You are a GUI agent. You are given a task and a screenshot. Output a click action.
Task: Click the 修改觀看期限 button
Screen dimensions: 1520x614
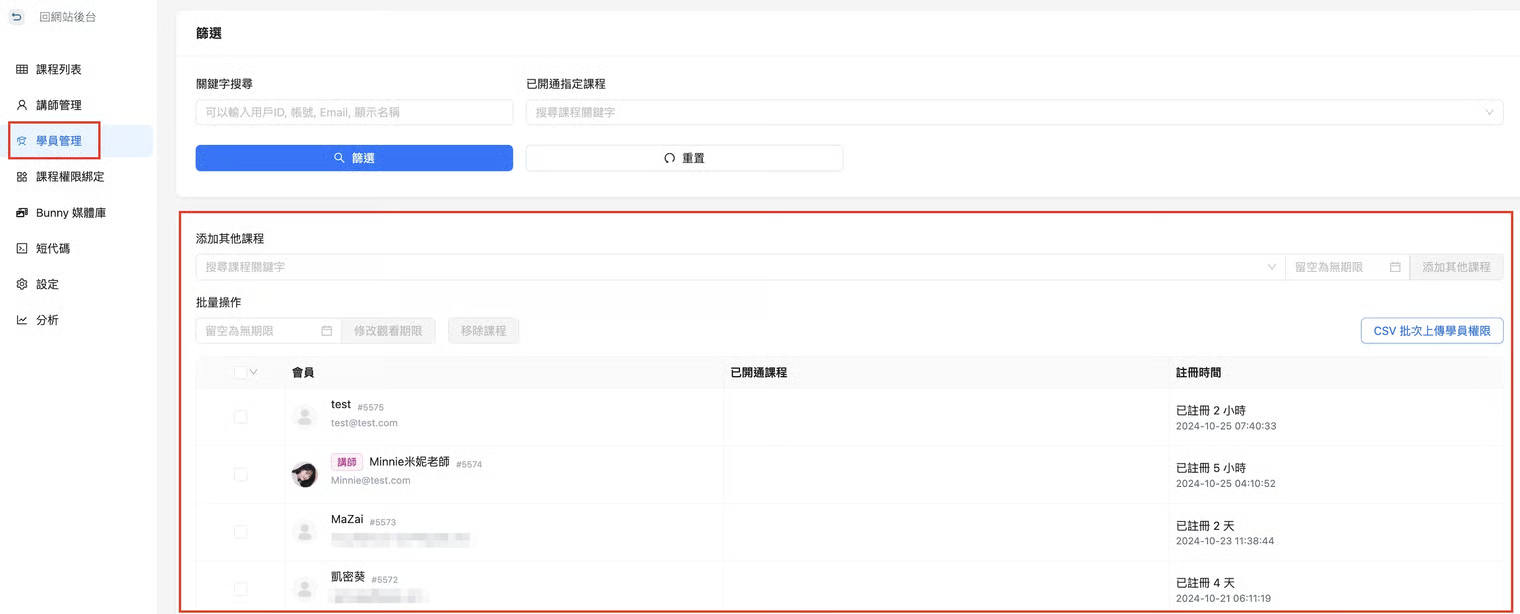pyautogui.click(x=388, y=331)
